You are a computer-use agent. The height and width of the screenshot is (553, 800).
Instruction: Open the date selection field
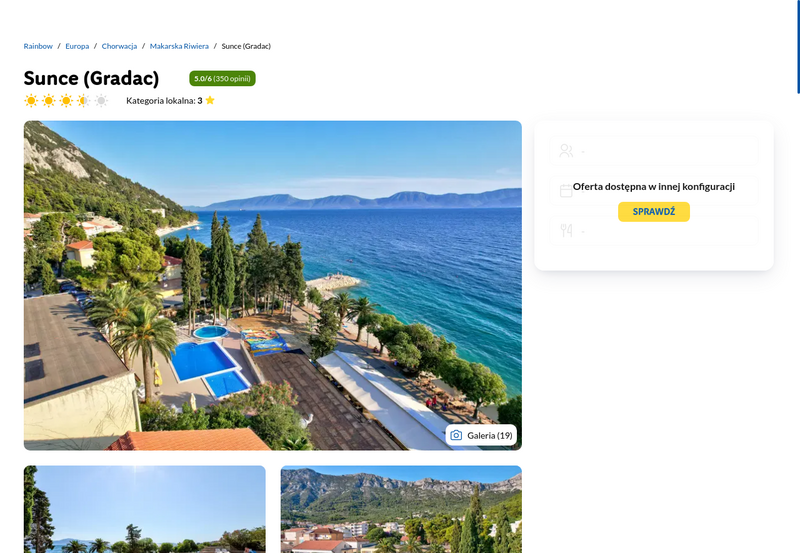pos(654,190)
